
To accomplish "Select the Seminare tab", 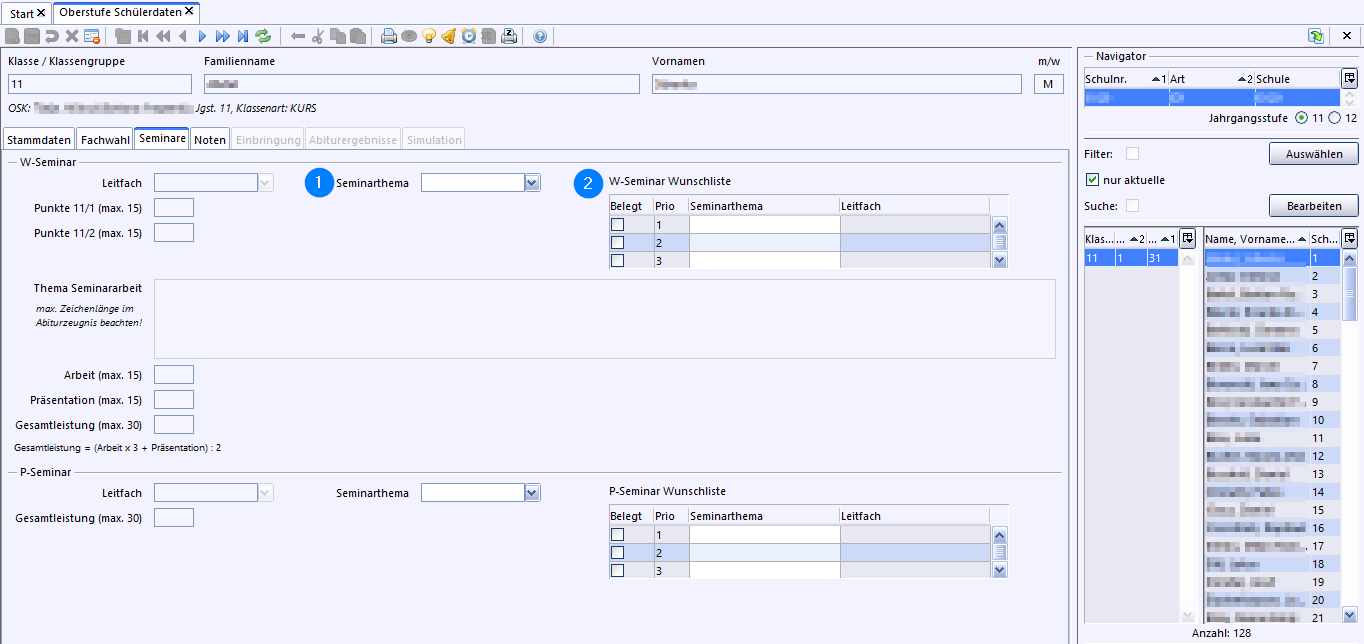I will click(162, 139).
